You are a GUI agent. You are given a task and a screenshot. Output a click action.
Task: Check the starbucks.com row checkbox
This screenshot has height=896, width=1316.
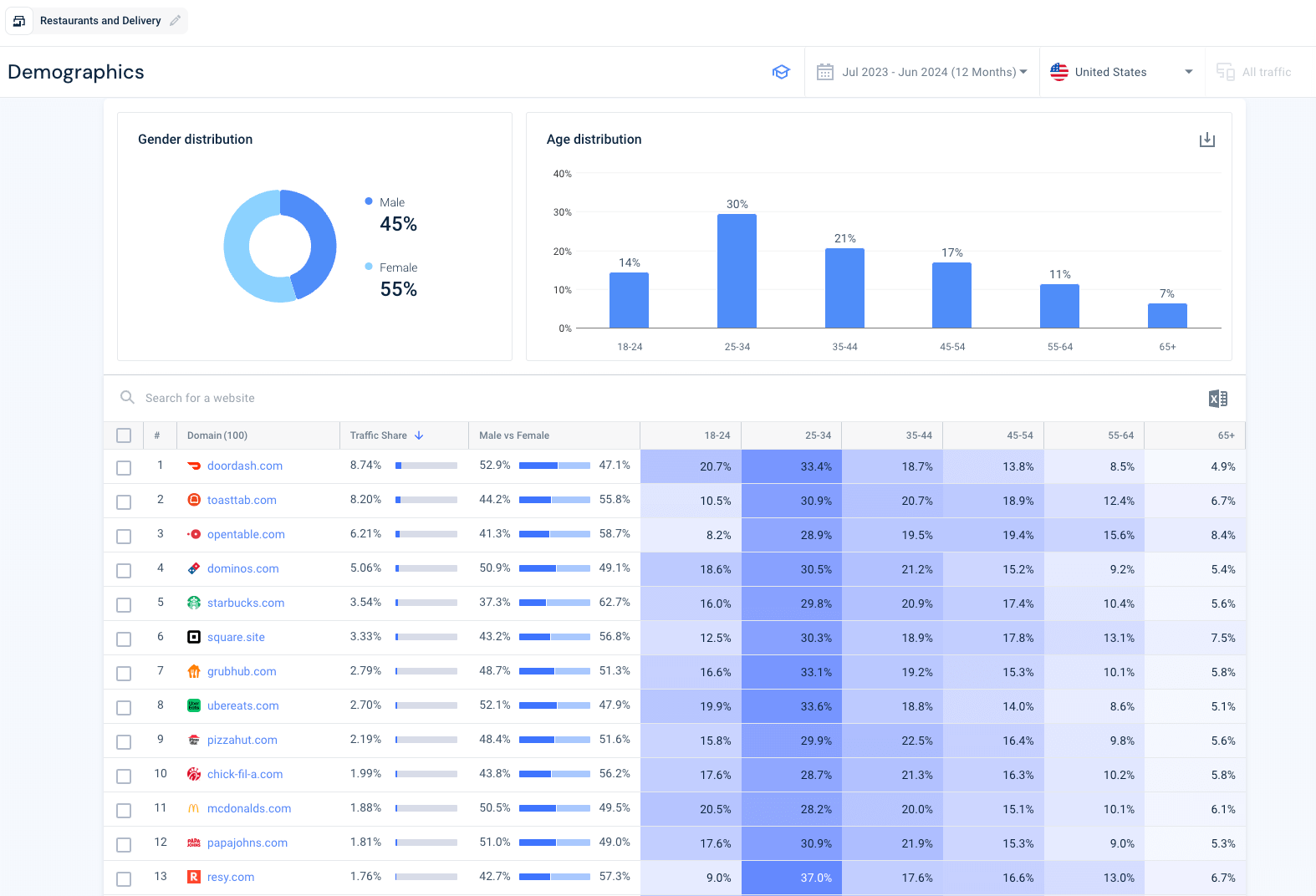[x=124, y=605]
